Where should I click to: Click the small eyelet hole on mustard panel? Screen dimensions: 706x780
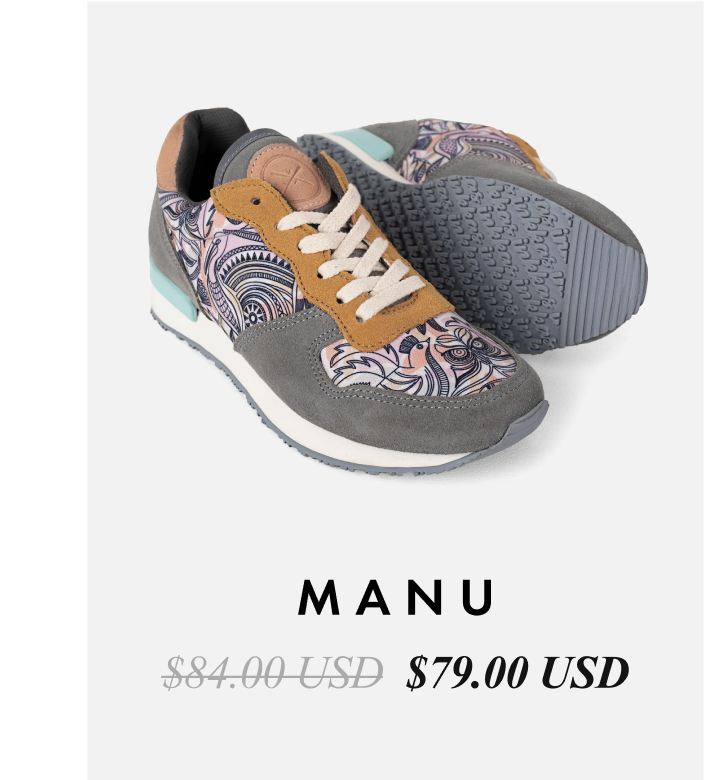(x=256, y=201)
